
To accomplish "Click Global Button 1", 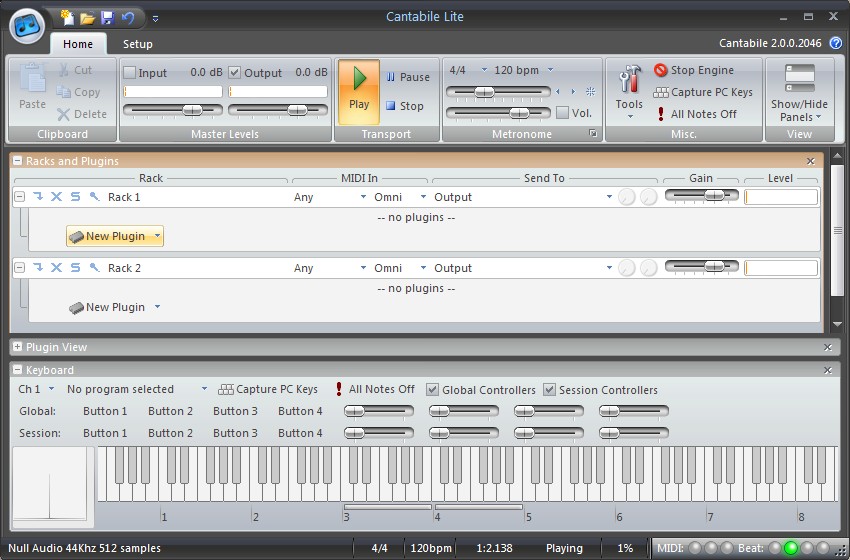I will (x=105, y=411).
